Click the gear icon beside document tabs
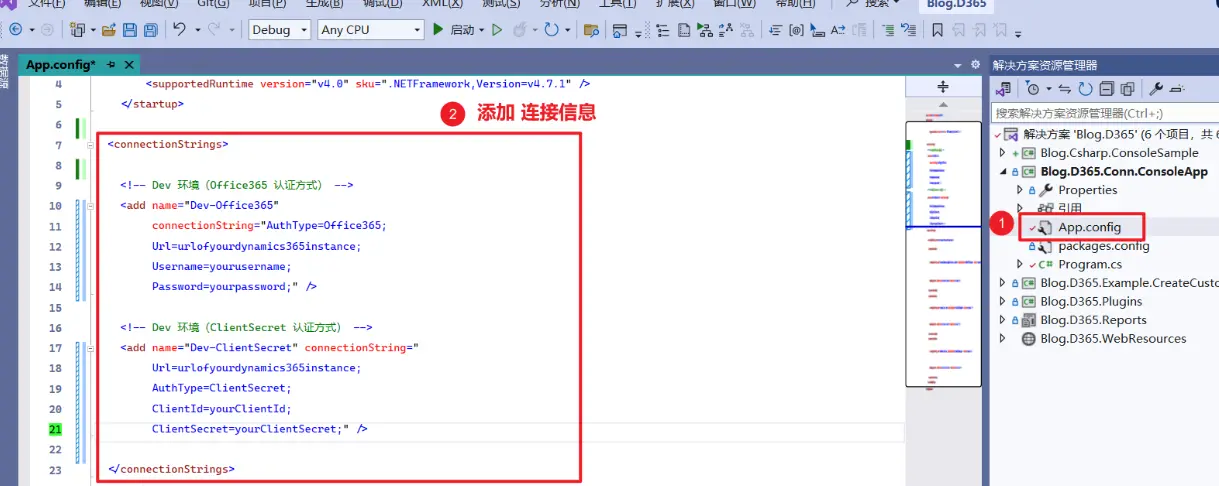1219x486 pixels. pyautogui.click(x=976, y=64)
